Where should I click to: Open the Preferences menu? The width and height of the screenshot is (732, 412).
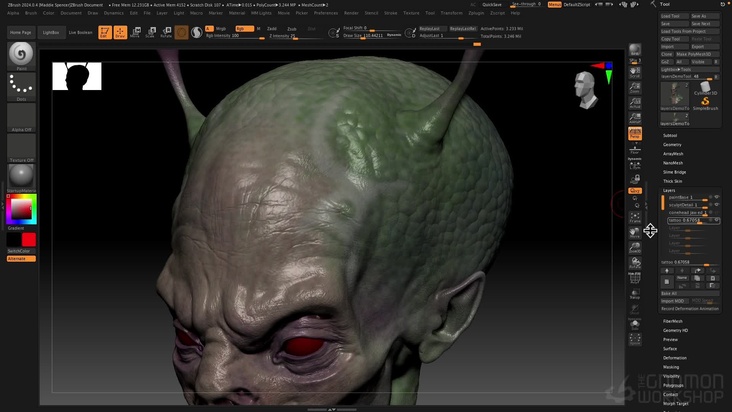(x=326, y=13)
